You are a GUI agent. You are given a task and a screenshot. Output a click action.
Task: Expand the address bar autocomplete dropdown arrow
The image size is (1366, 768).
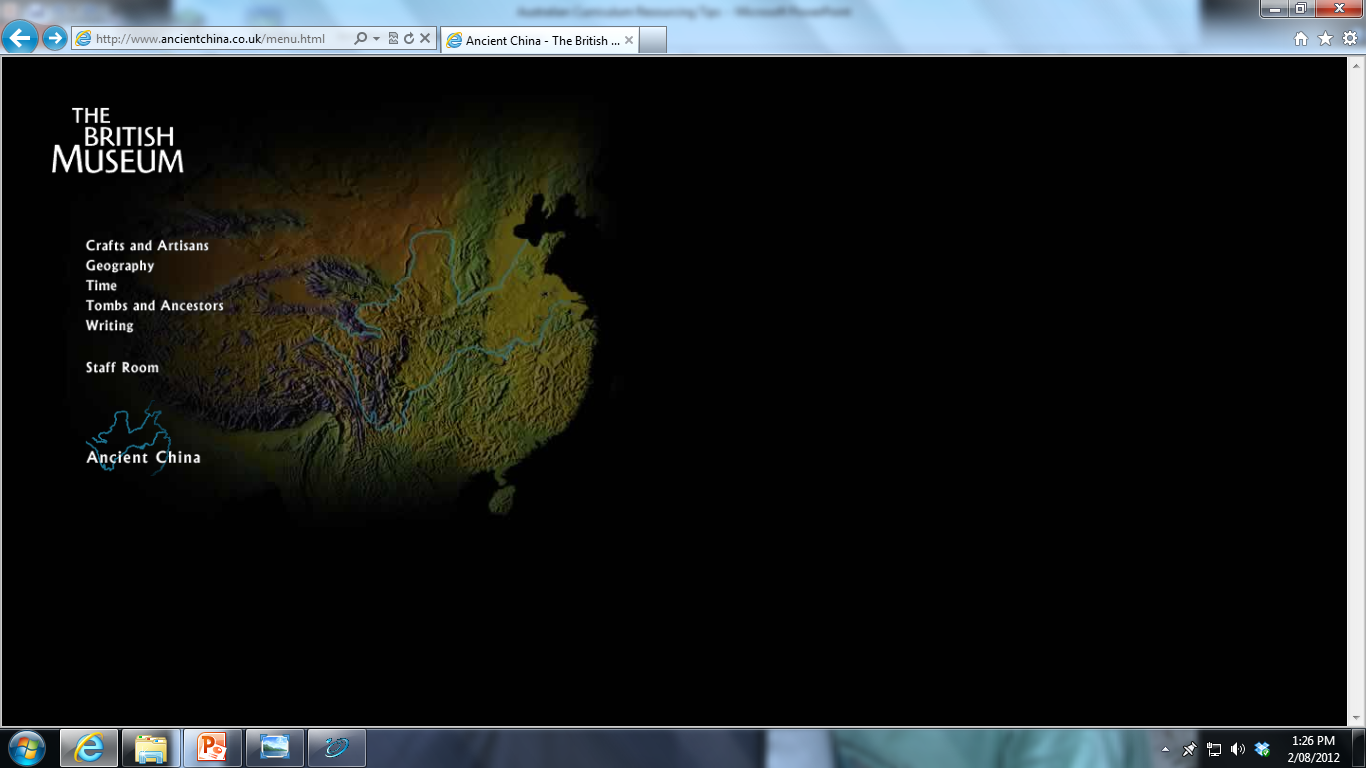point(376,39)
